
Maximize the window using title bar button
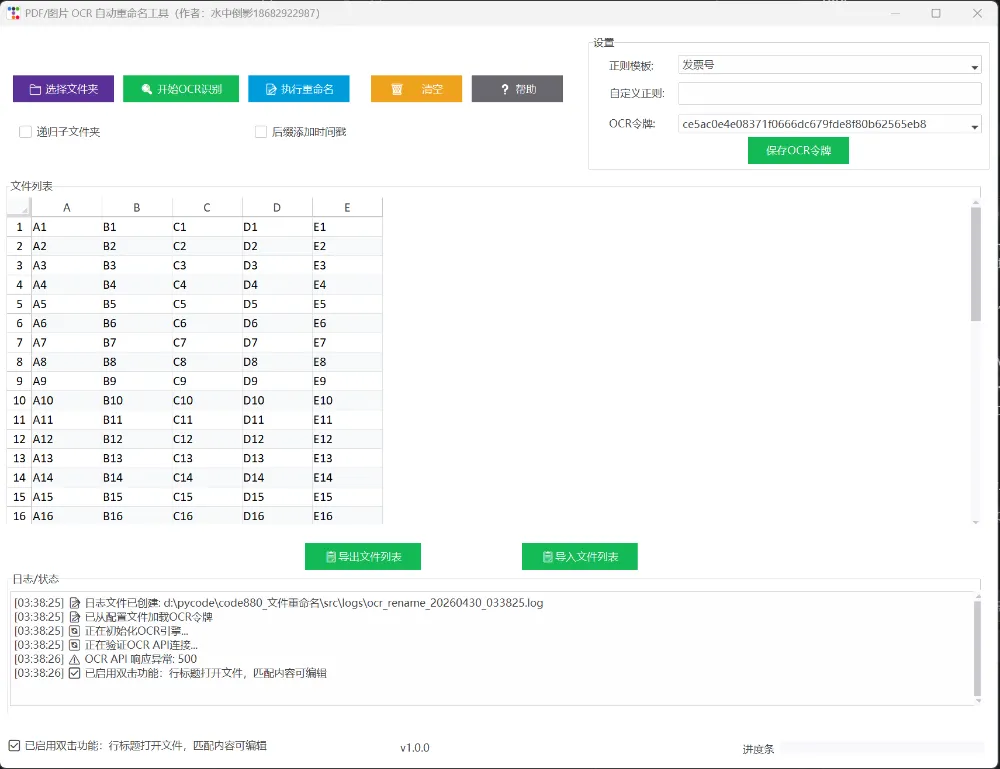click(936, 13)
